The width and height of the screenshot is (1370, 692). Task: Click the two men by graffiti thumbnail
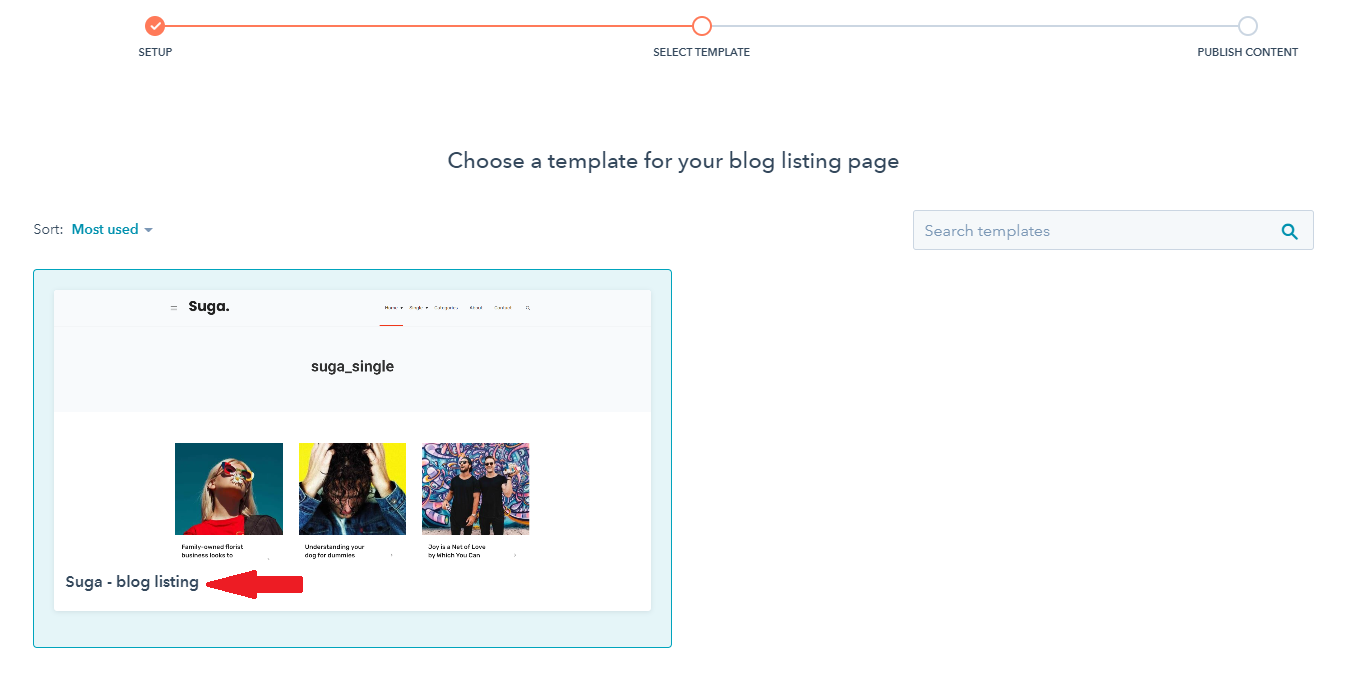coord(475,489)
